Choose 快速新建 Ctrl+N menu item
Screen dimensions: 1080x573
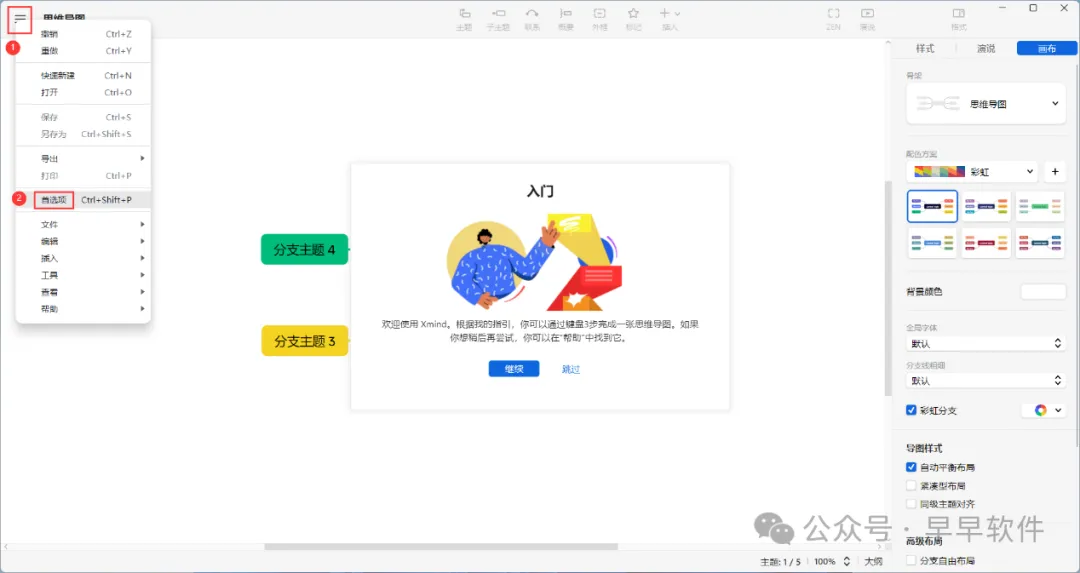(x=83, y=76)
